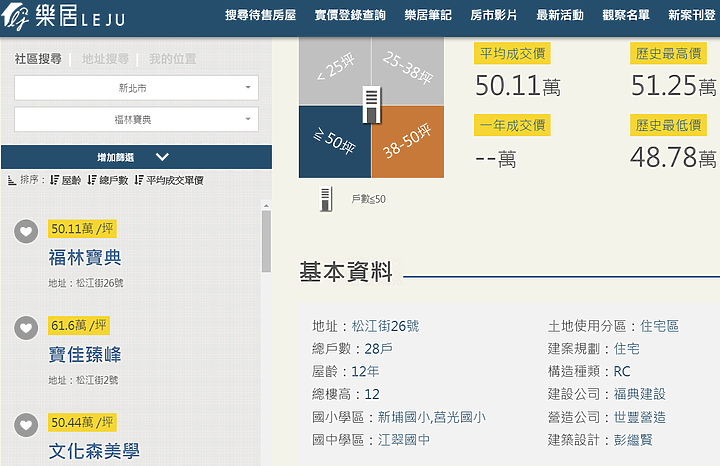720x466 pixels.
Task: Open 搜尋待售房屋 menu
Action: (260, 15)
